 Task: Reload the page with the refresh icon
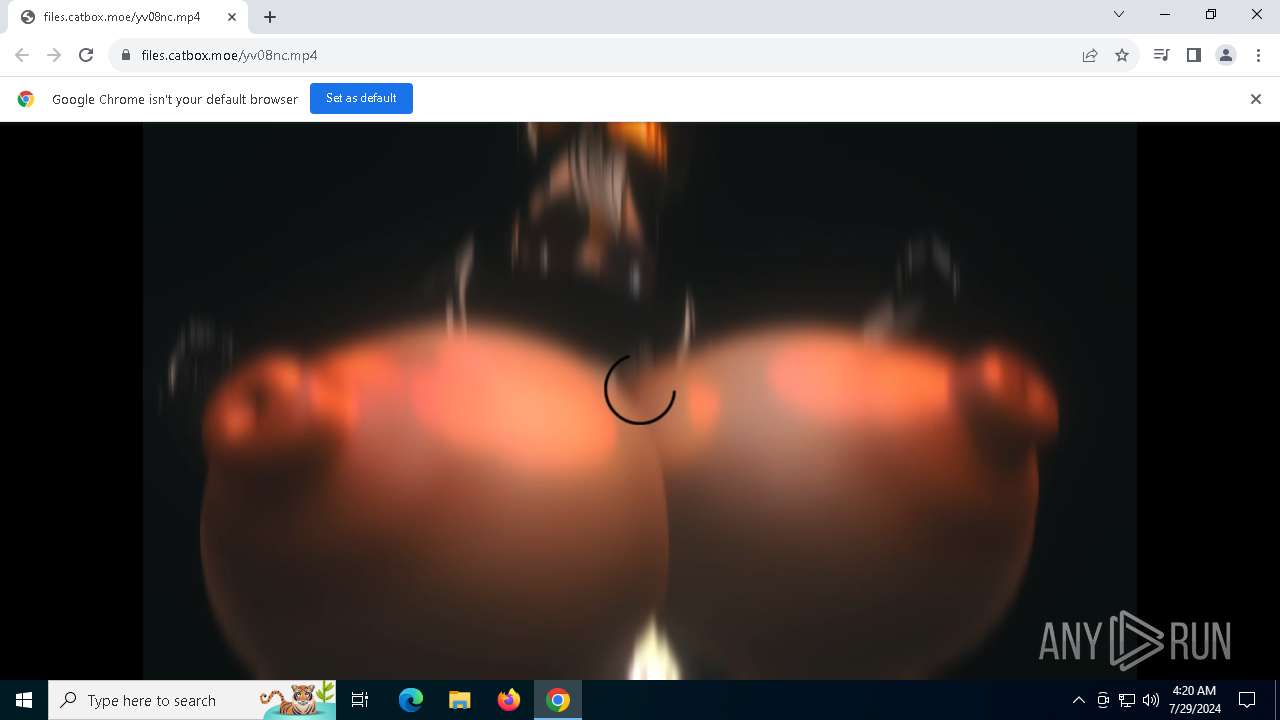point(86,55)
